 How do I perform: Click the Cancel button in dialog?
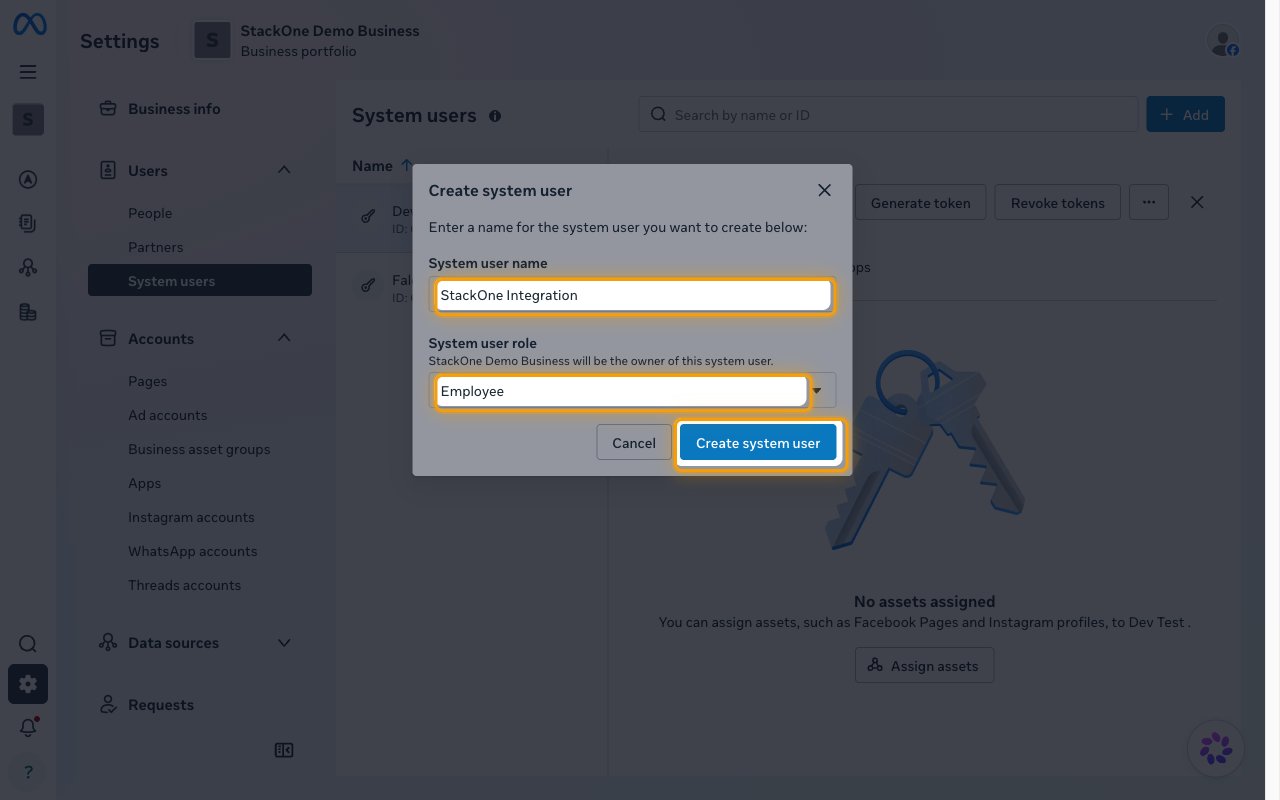[634, 443]
